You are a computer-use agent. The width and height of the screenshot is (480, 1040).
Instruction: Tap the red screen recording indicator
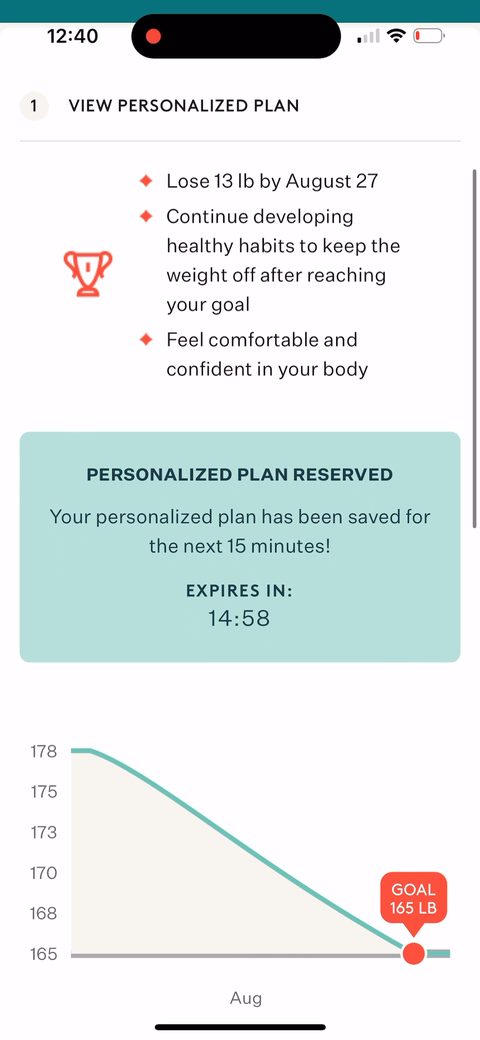point(153,36)
